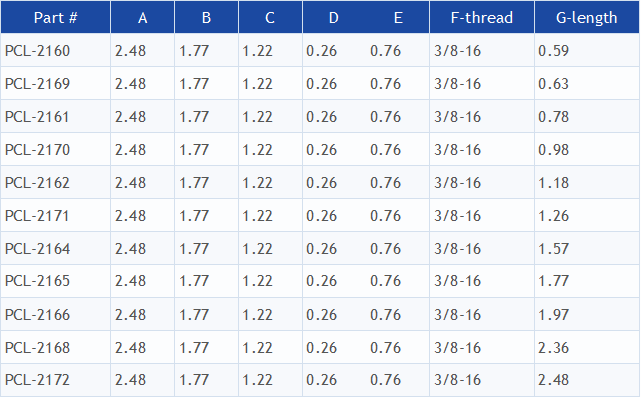
Task: Click the G-length value 0.98
Action: pos(554,150)
